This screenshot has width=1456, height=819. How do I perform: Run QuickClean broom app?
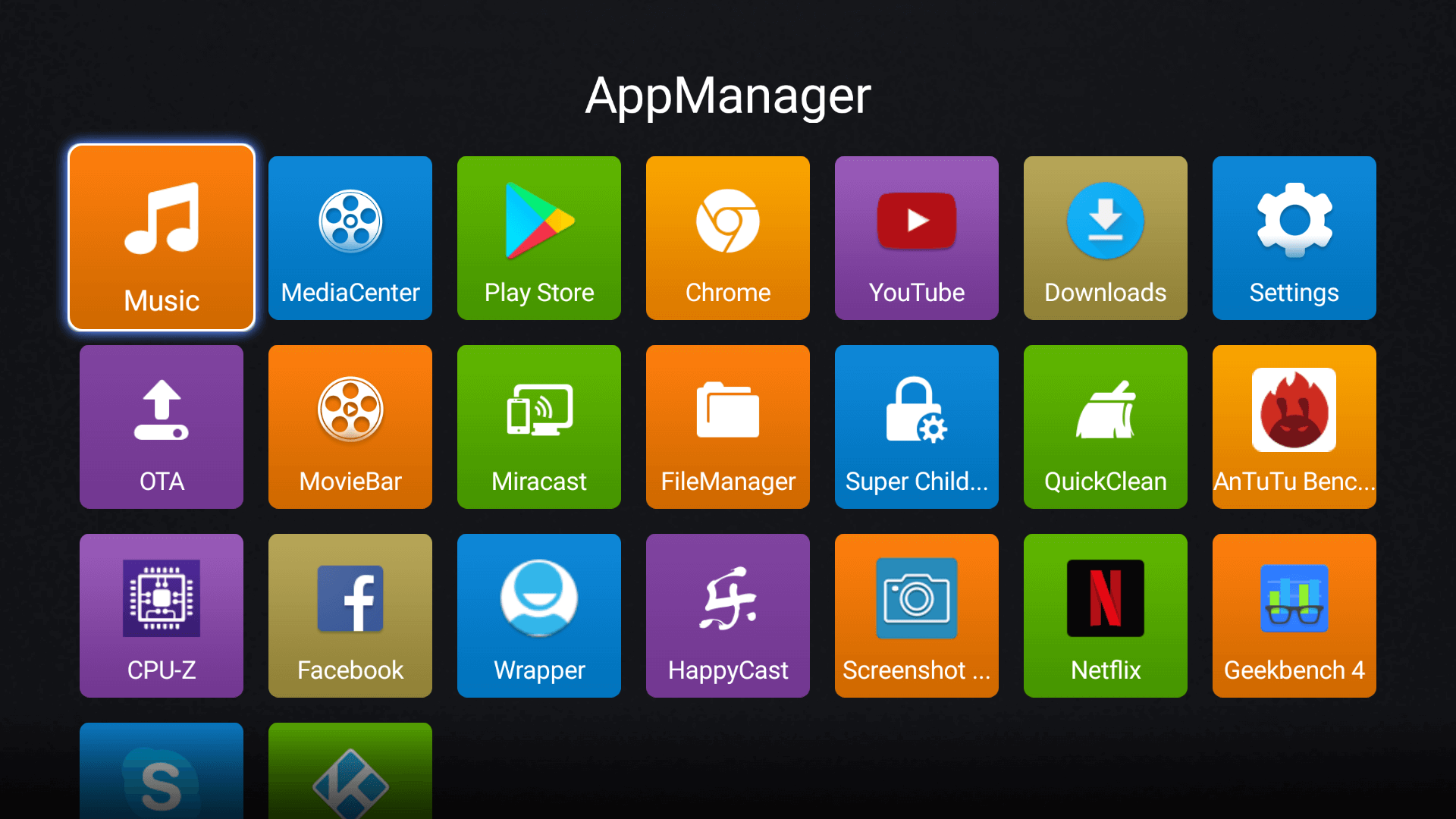pos(1106,426)
